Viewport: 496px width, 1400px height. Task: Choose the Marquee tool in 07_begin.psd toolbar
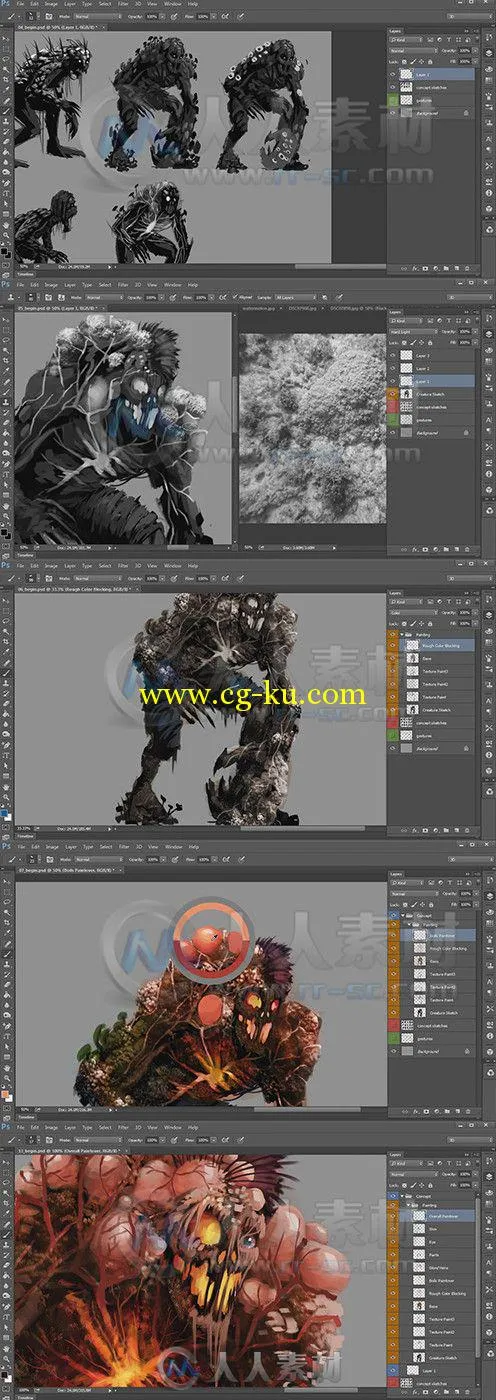pos(6,892)
